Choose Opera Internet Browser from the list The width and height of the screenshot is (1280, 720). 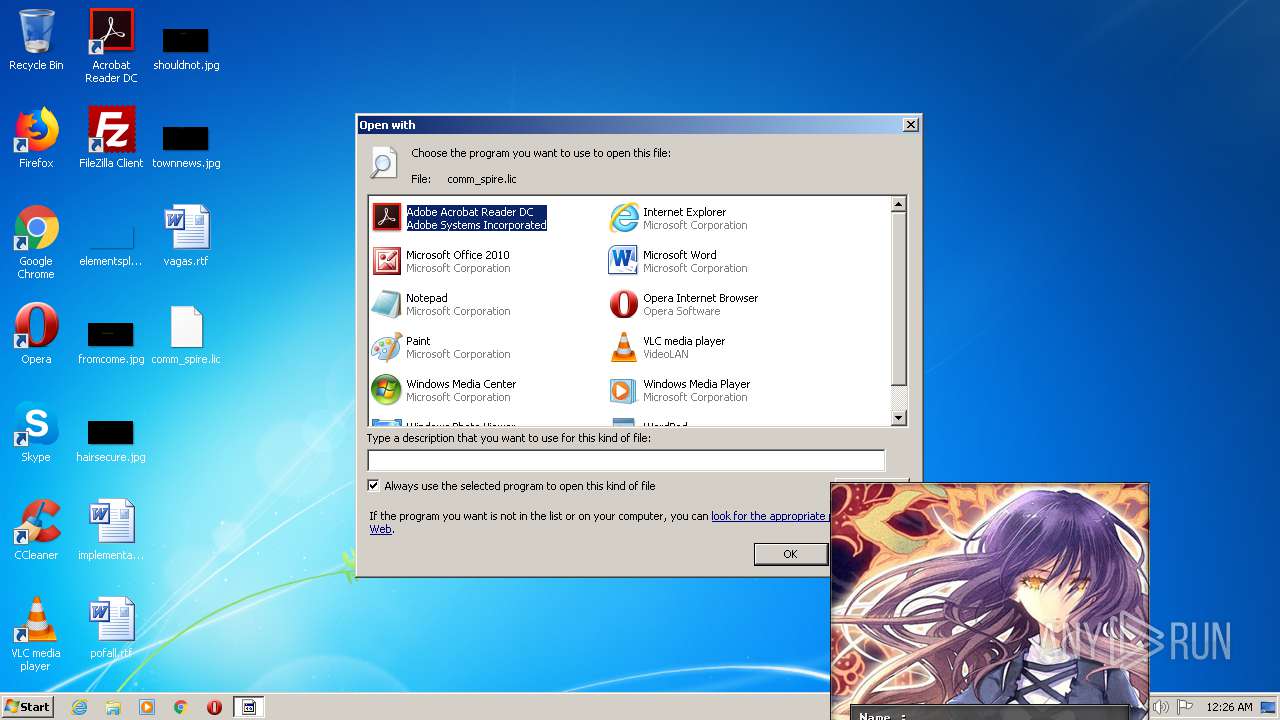(684, 304)
